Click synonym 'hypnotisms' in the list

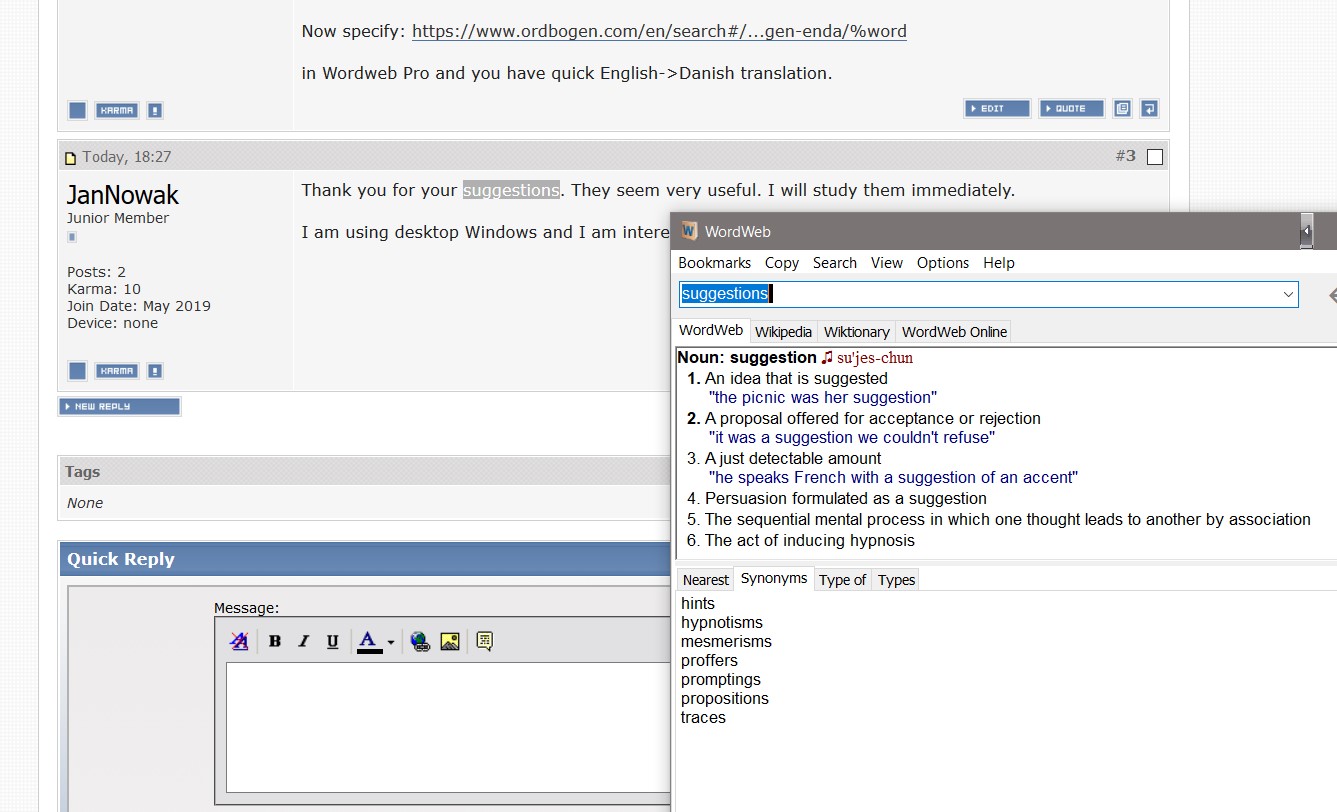722,623
